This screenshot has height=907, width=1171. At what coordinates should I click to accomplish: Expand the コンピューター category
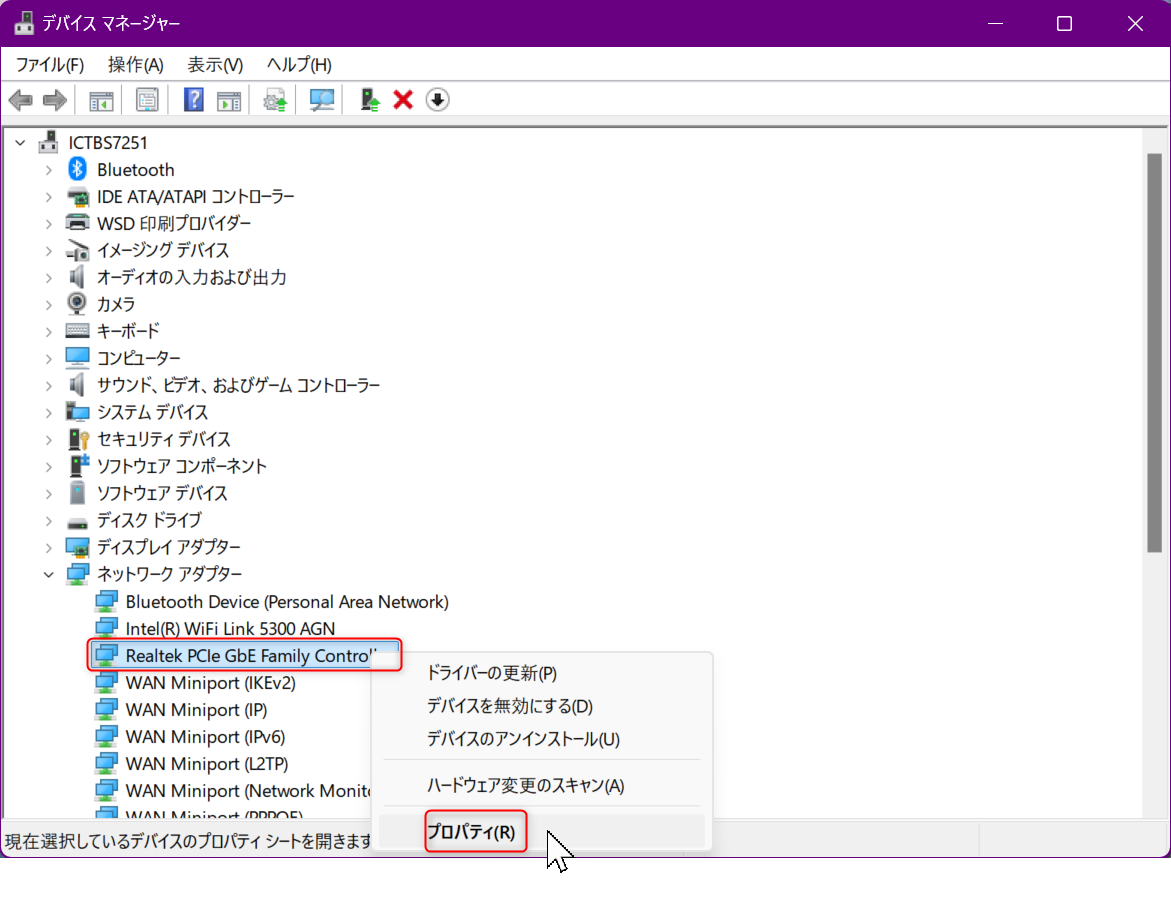coord(49,359)
